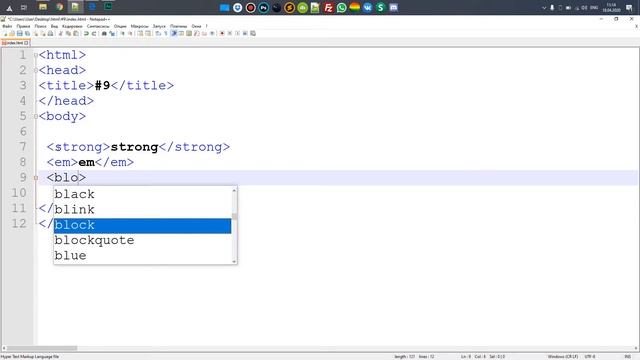Copy selection using the Copy toolbar icon
The width and height of the screenshot is (640, 360).
pyautogui.click(x=68, y=33)
